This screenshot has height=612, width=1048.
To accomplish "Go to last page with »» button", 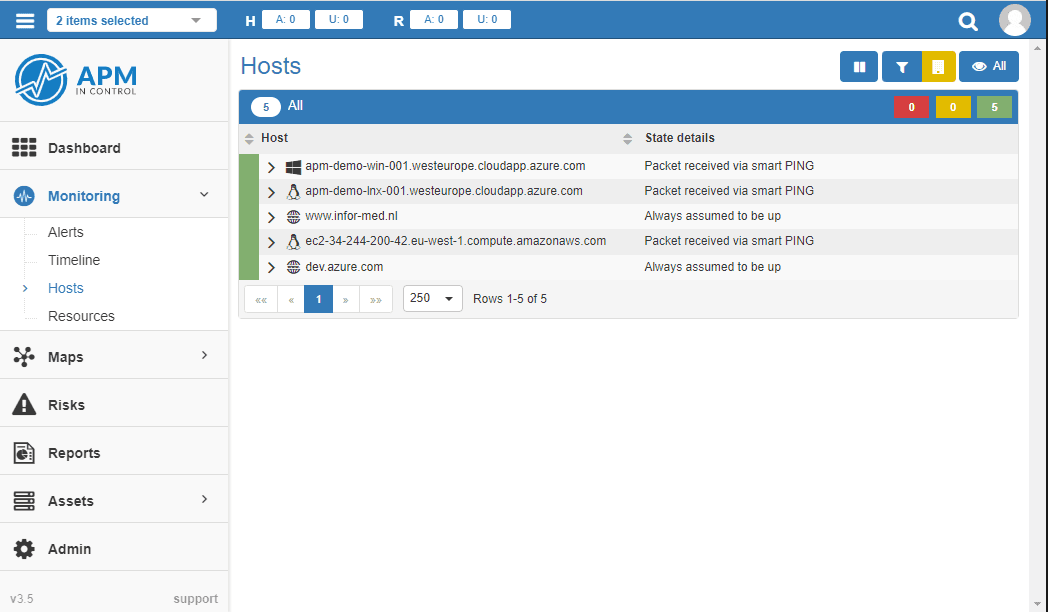I will pos(376,299).
